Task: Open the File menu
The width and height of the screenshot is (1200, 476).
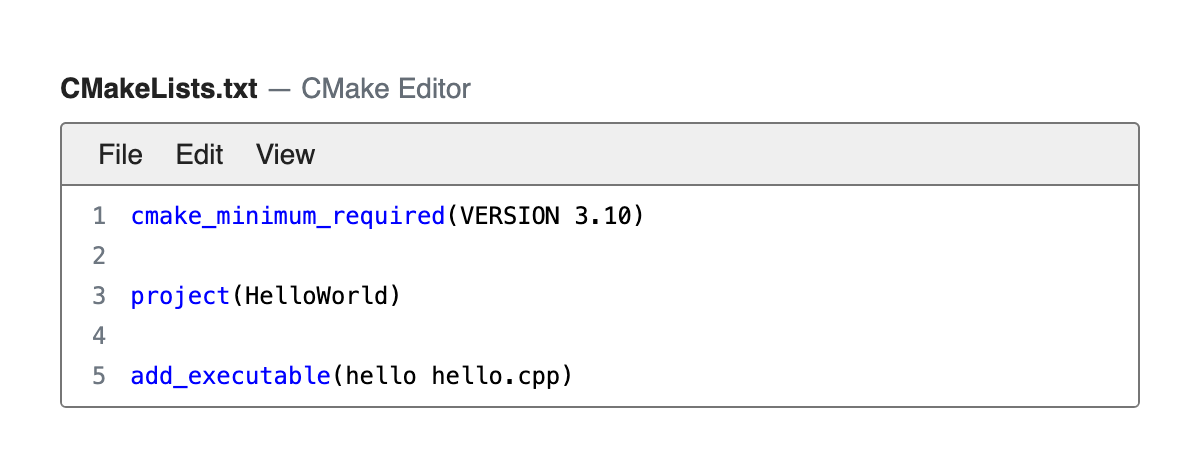Action: [x=120, y=154]
